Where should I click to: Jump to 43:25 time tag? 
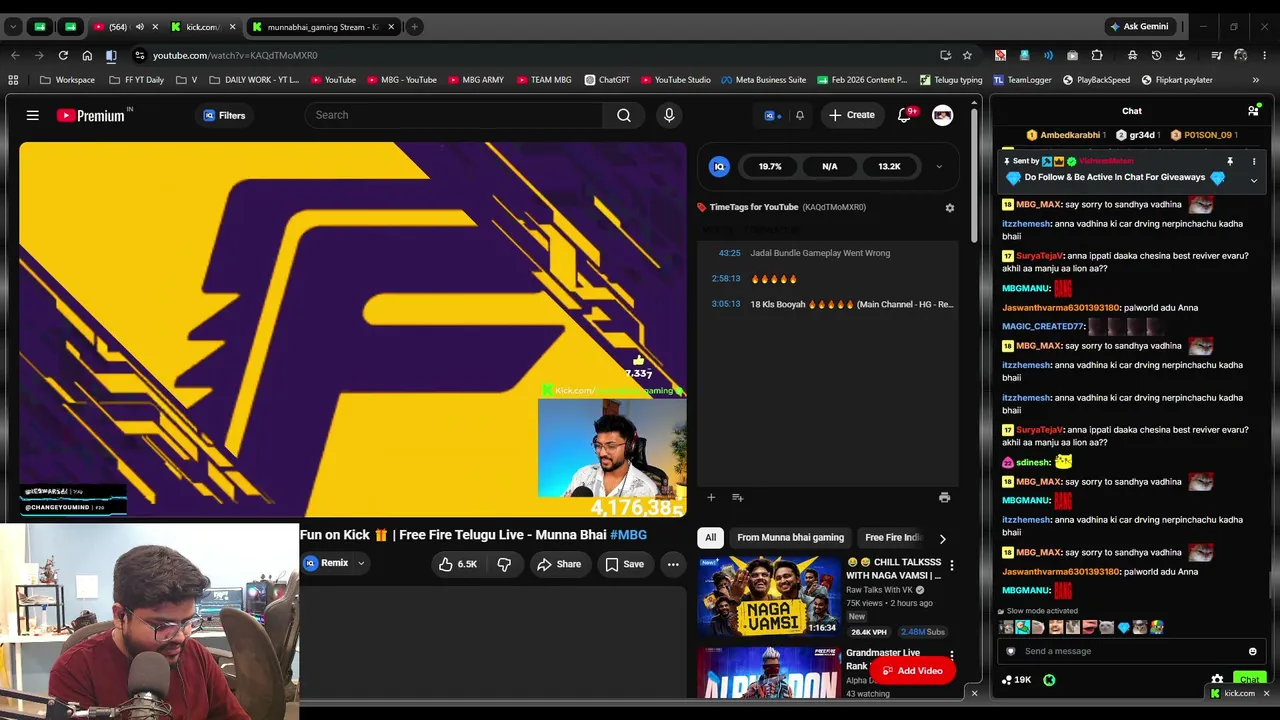(x=729, y=253)
